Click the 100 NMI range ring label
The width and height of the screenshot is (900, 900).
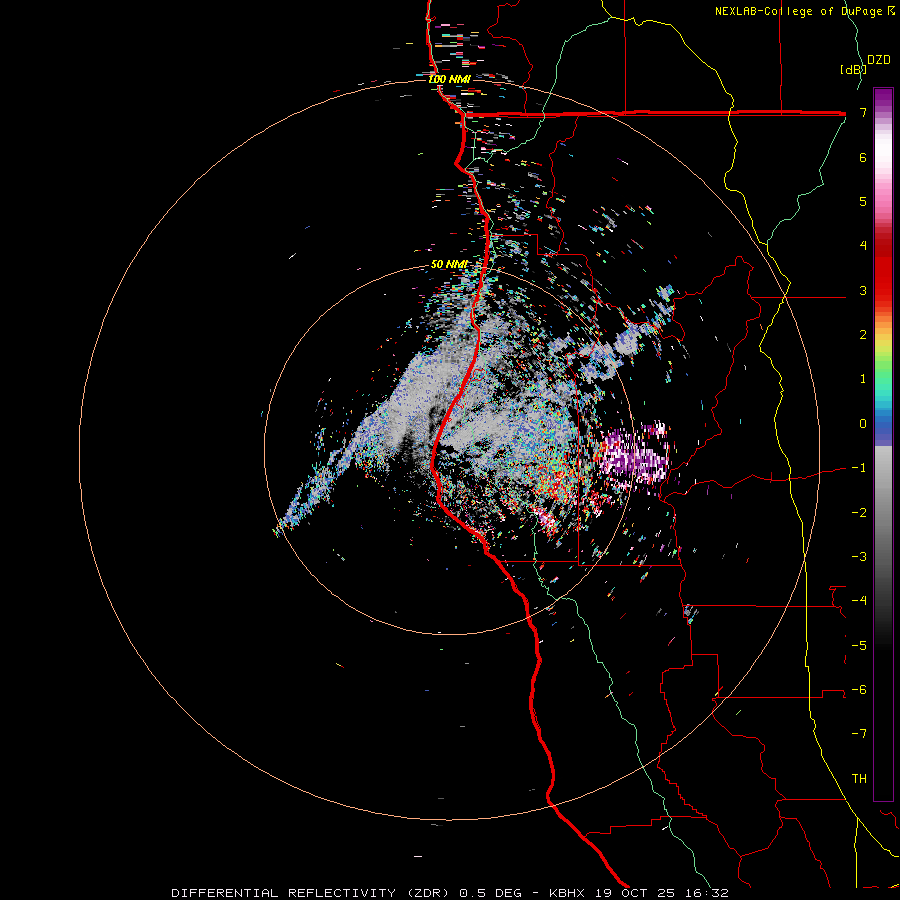click(x=449, y=79)
